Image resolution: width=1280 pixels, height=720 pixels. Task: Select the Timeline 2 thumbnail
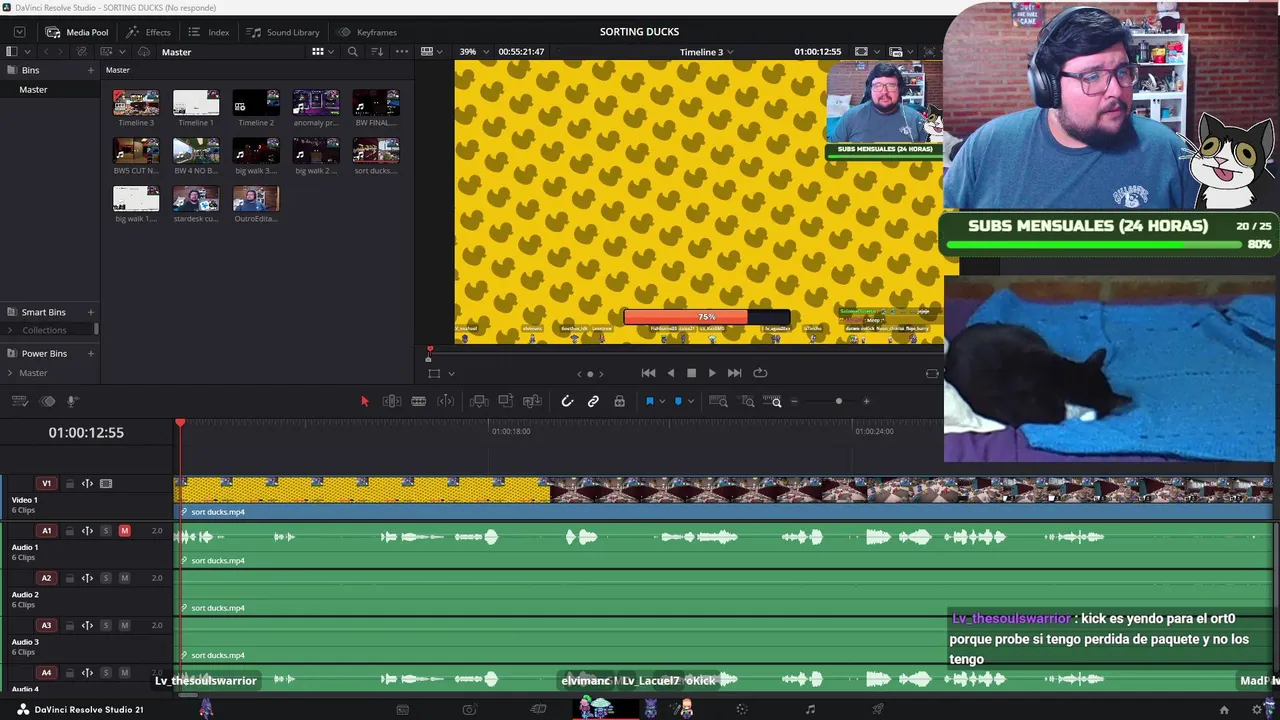coord(256,103)
